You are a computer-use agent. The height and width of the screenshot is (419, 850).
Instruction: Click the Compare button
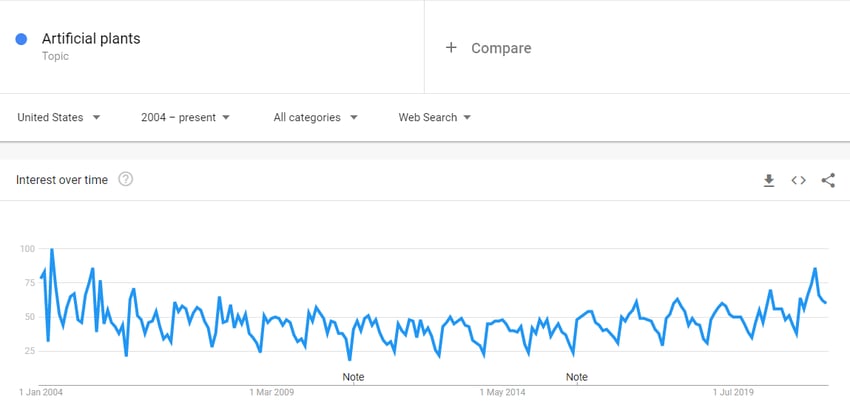pos(488,48)
